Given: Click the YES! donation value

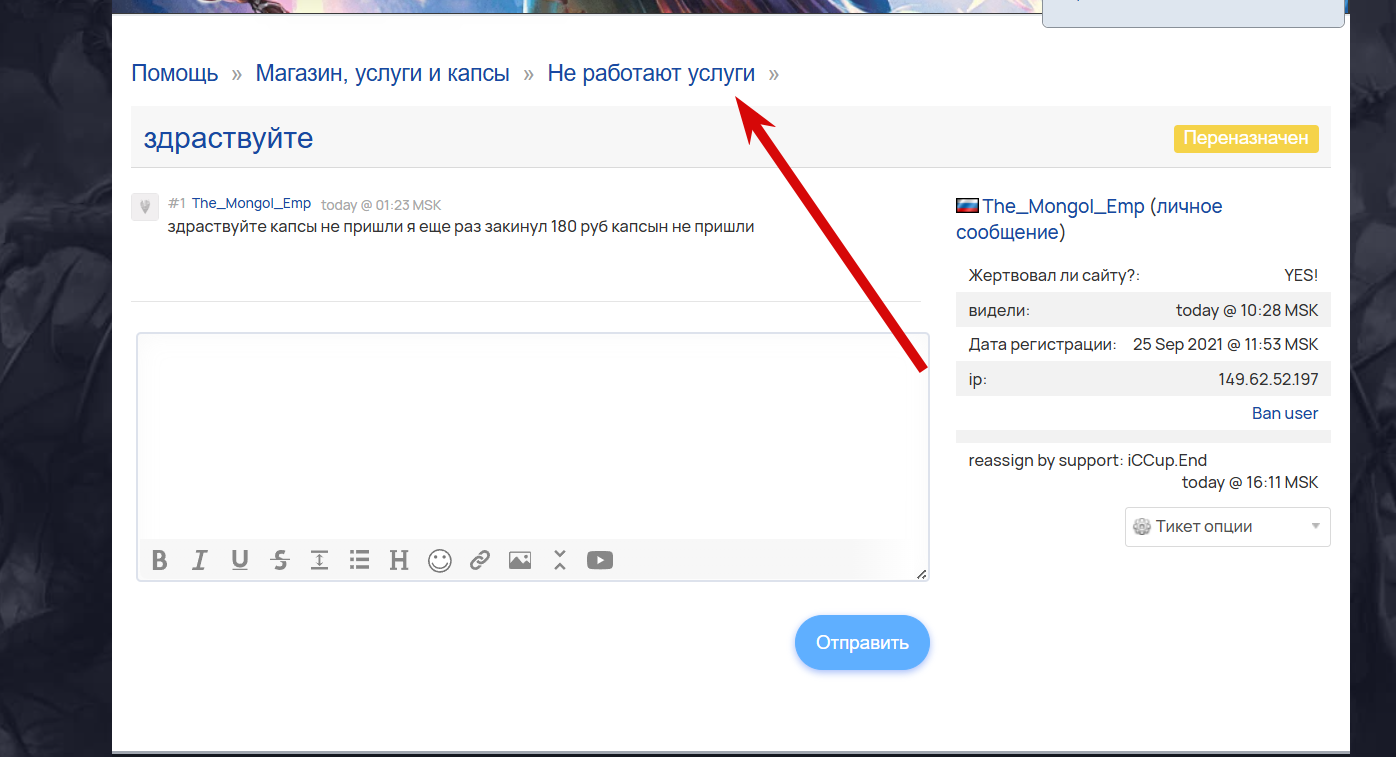Looking at the screenshot, I should coord(1301,275).
